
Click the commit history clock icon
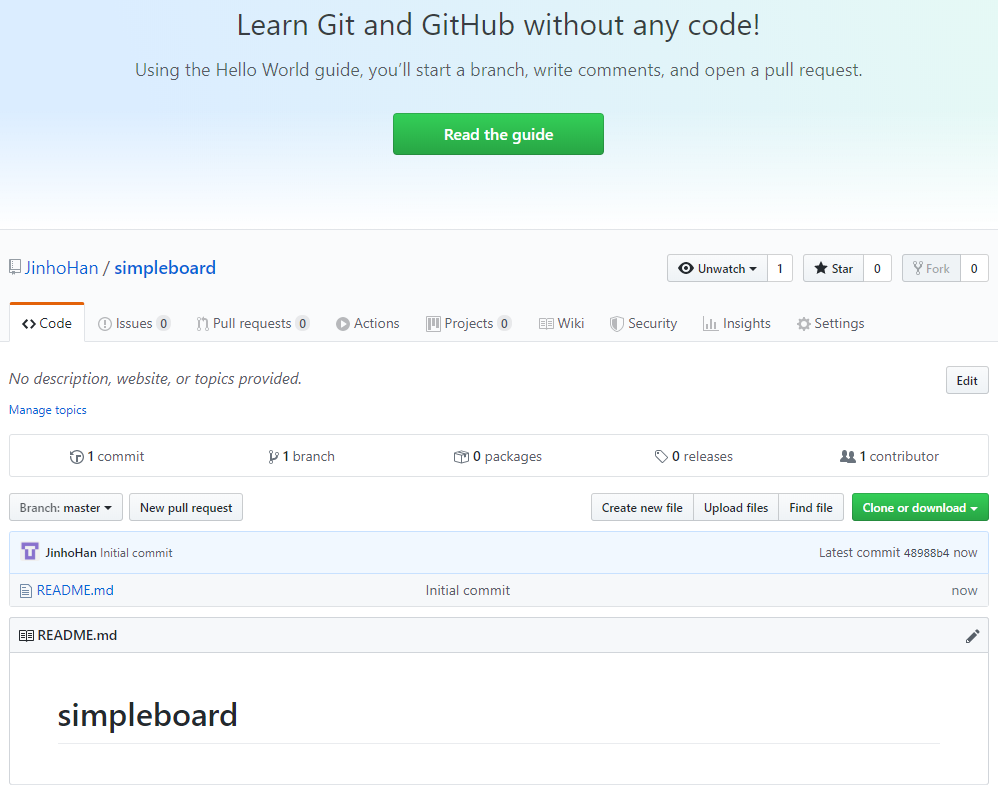tap(76, 457)
